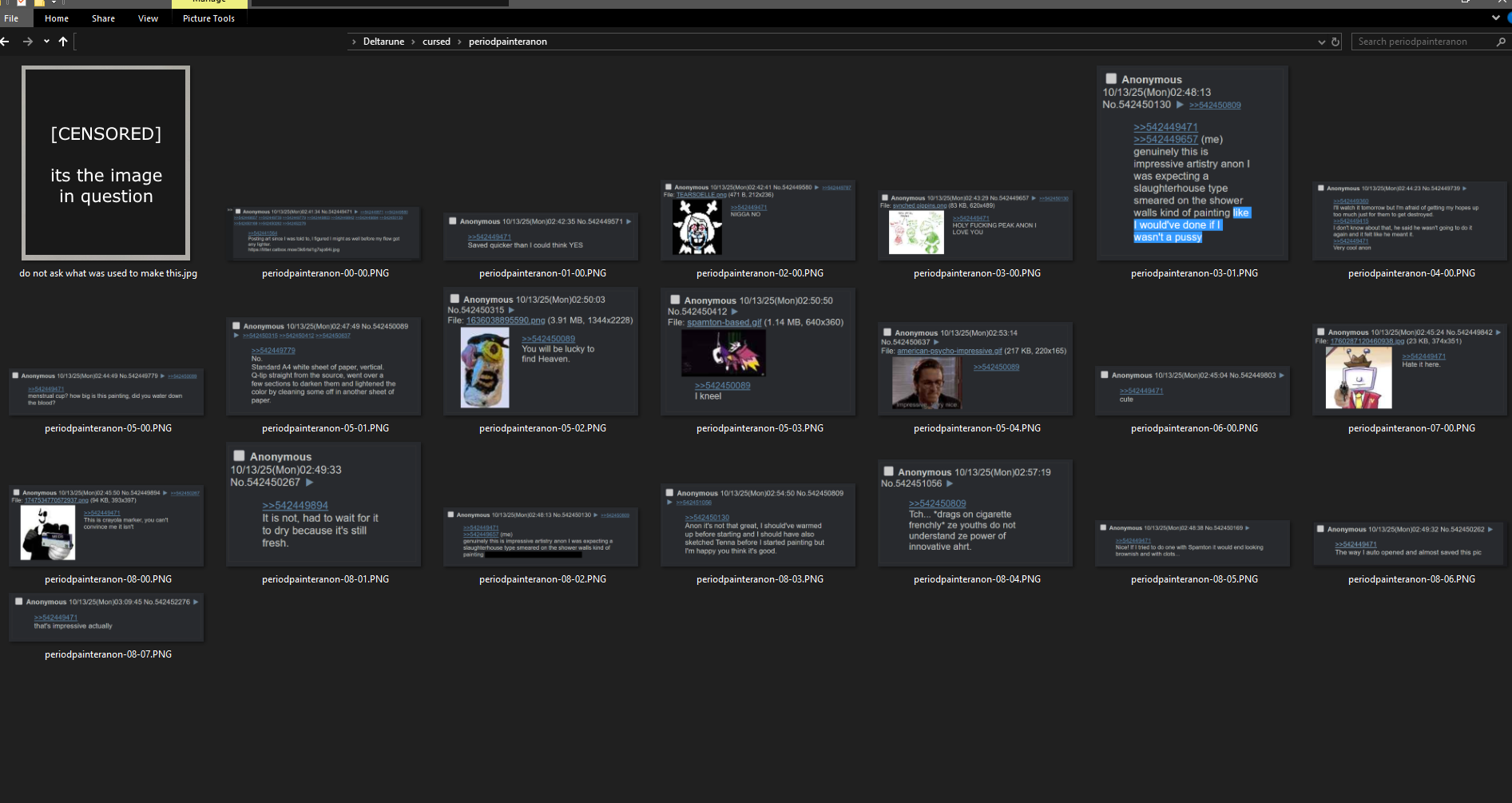Viewport: 1512px width, 803px height.
Task: Navigate to the Deltarune breadcrumb folder
Action: pyautogui.click(x=383, y=42)
